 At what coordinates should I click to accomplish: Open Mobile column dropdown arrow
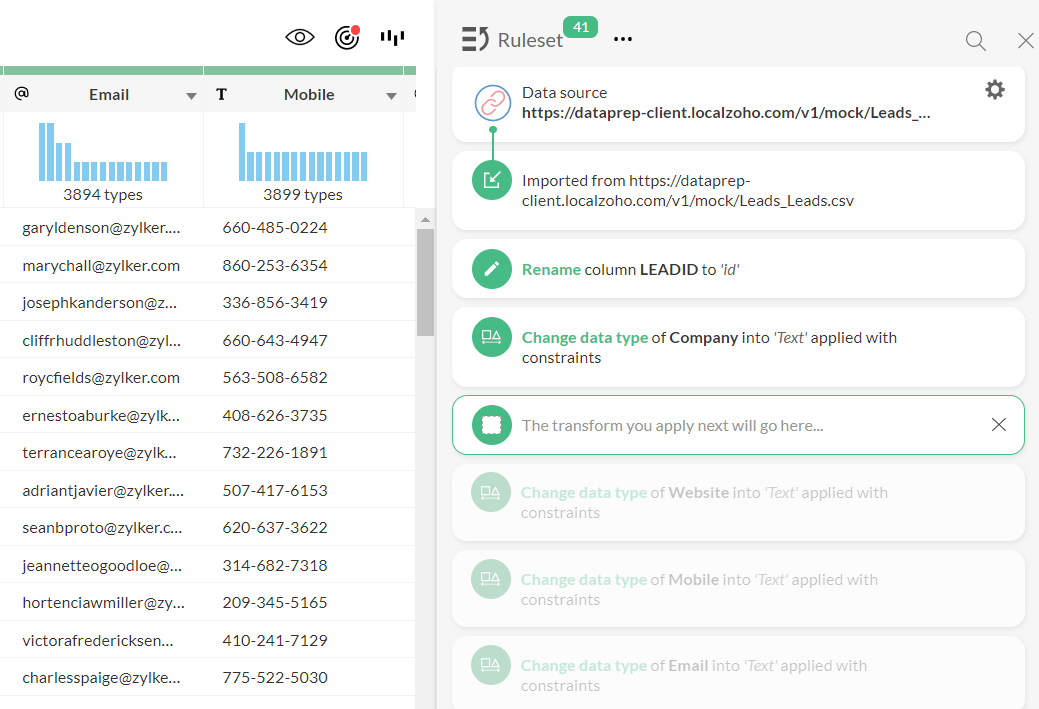pos(391,96)
